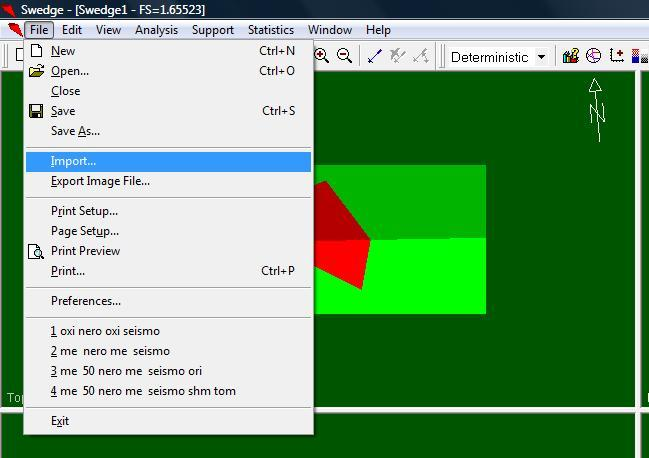Viewport: 649px width, 458px height.
Task: Open Page Setup... from File menu
Action: coord(168,231)
